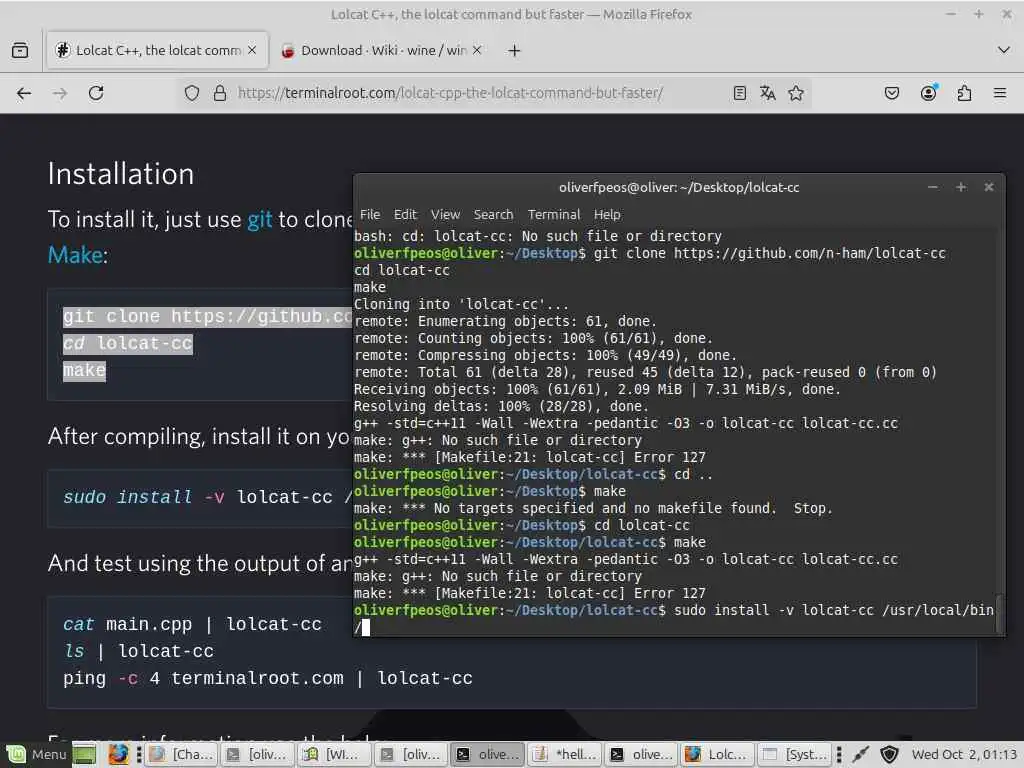This screenshot has width=1024, height=768.
Task: Open the clock showing Wed Oct 2
Action: tap(964, 754)
